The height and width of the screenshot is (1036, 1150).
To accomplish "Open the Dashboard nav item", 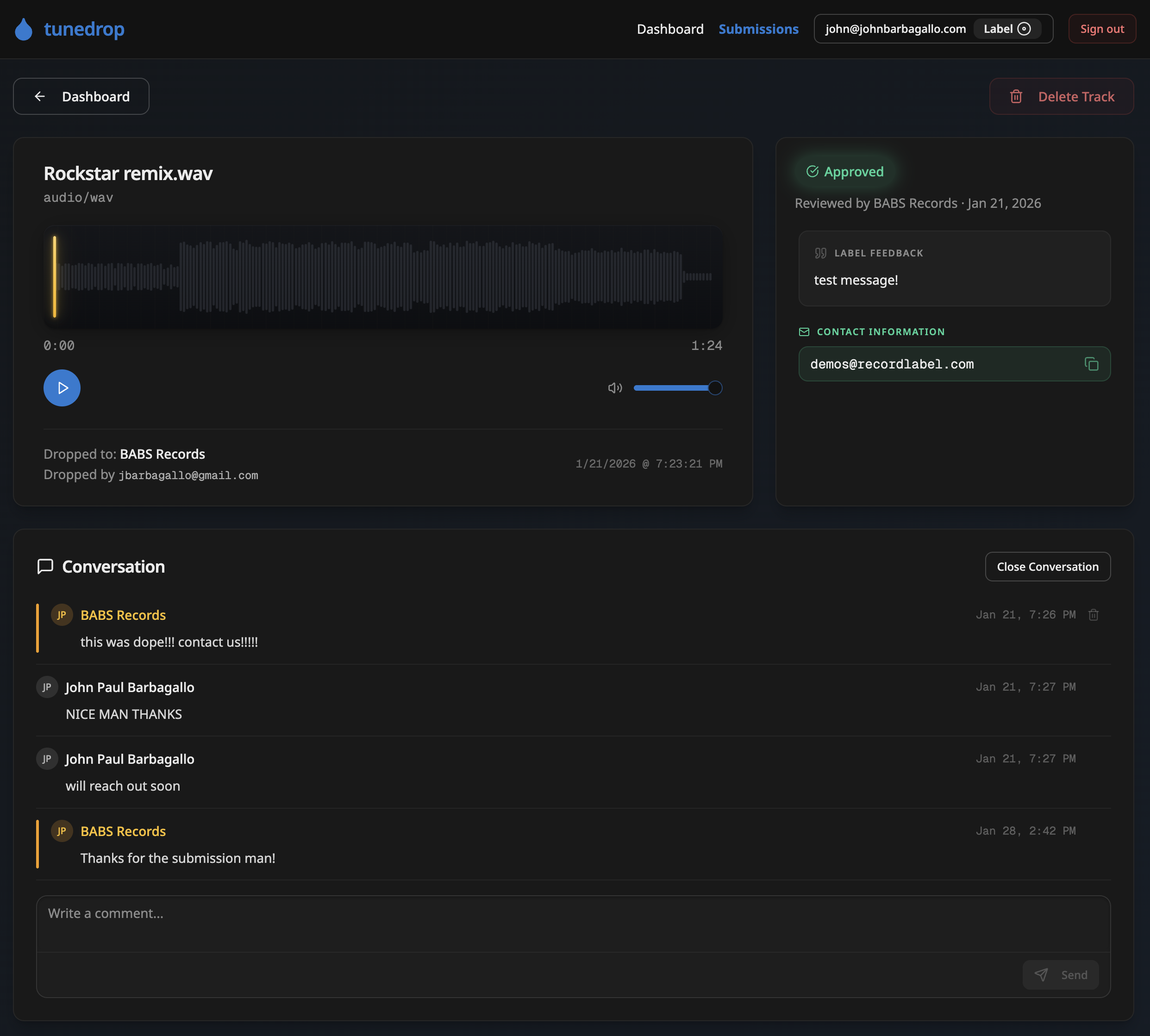I will (x=670, y=29).
